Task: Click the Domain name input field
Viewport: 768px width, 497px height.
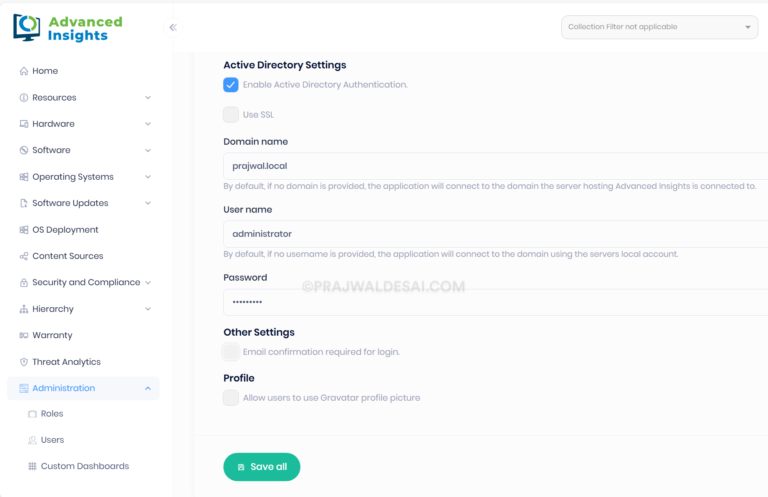Action: 496,166
